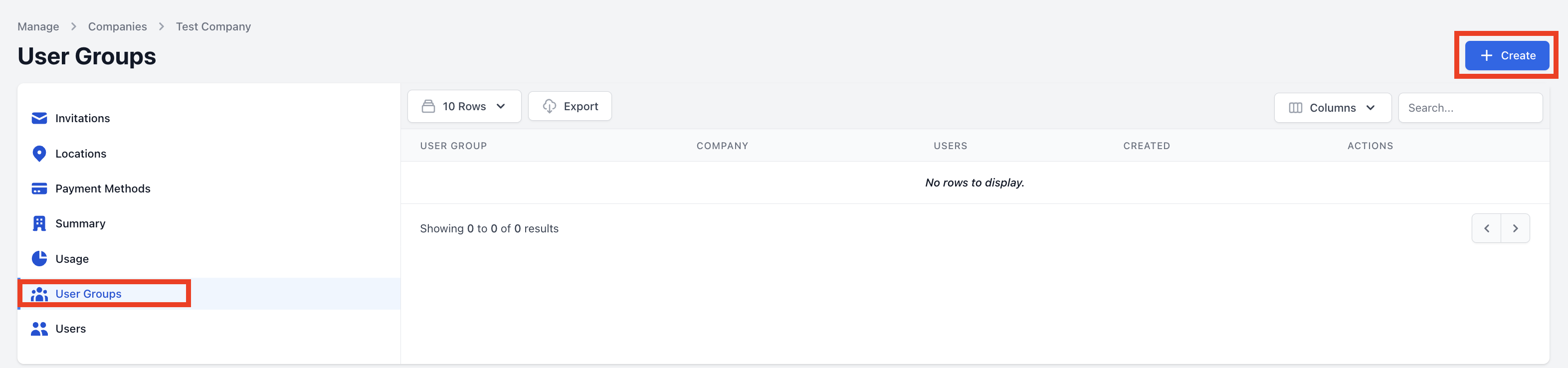Sort by COMPANY column header
The image size is (1568, 368).
point(722,146)
